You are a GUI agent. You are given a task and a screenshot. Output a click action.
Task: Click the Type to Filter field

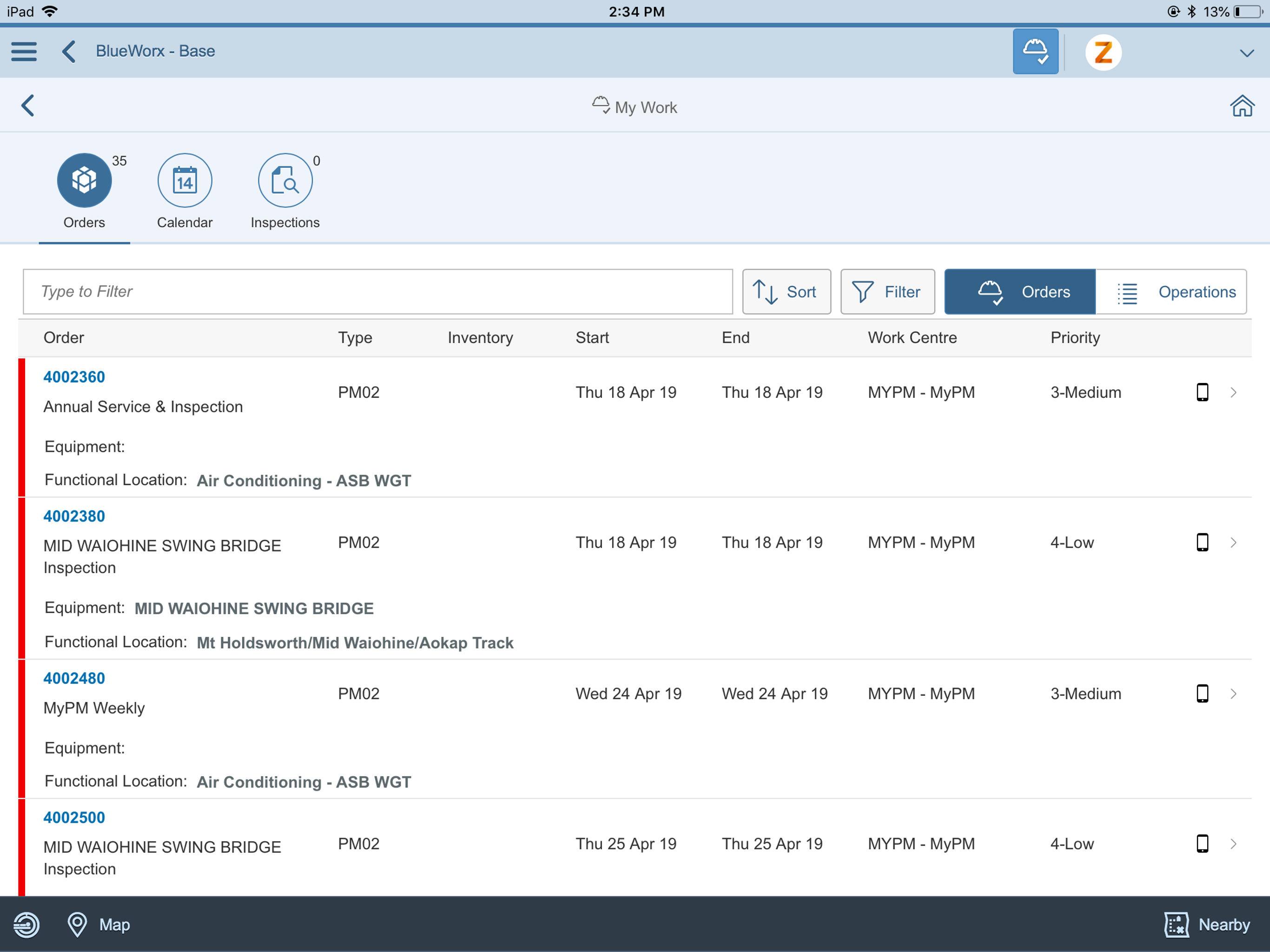378,291
